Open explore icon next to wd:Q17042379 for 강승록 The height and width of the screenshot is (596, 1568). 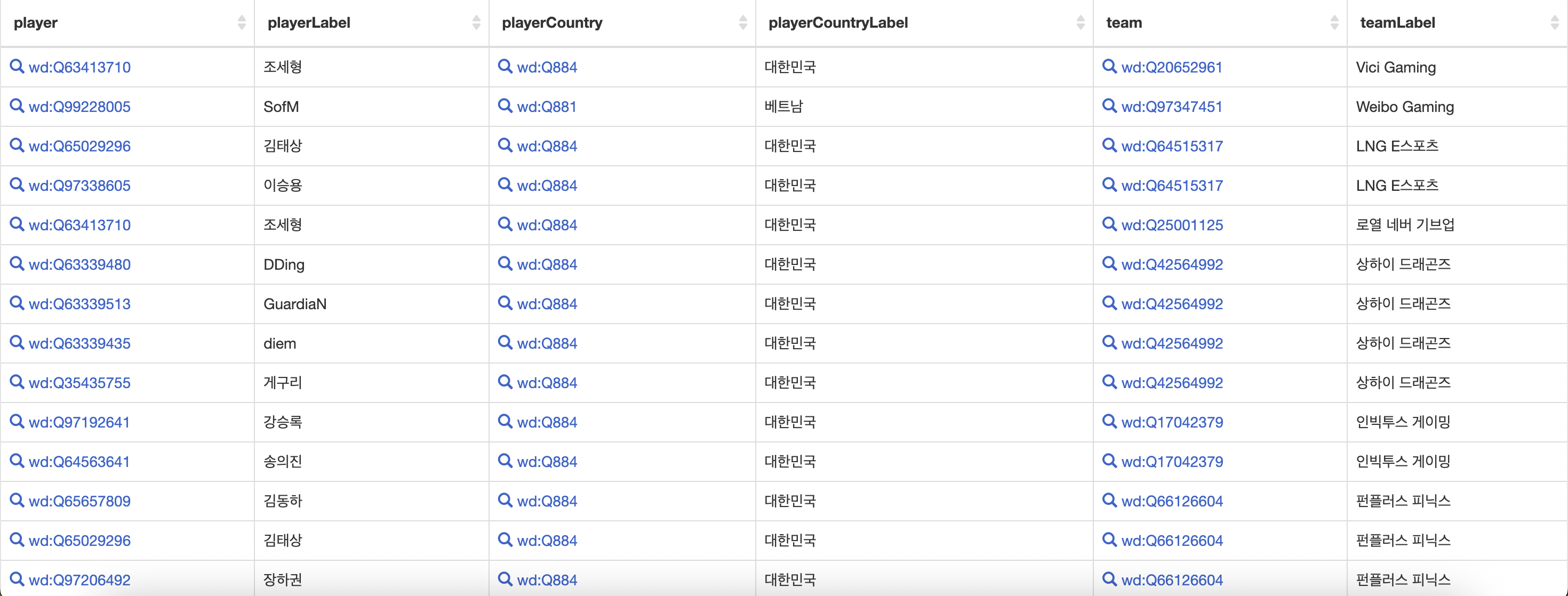[1109, 422]
